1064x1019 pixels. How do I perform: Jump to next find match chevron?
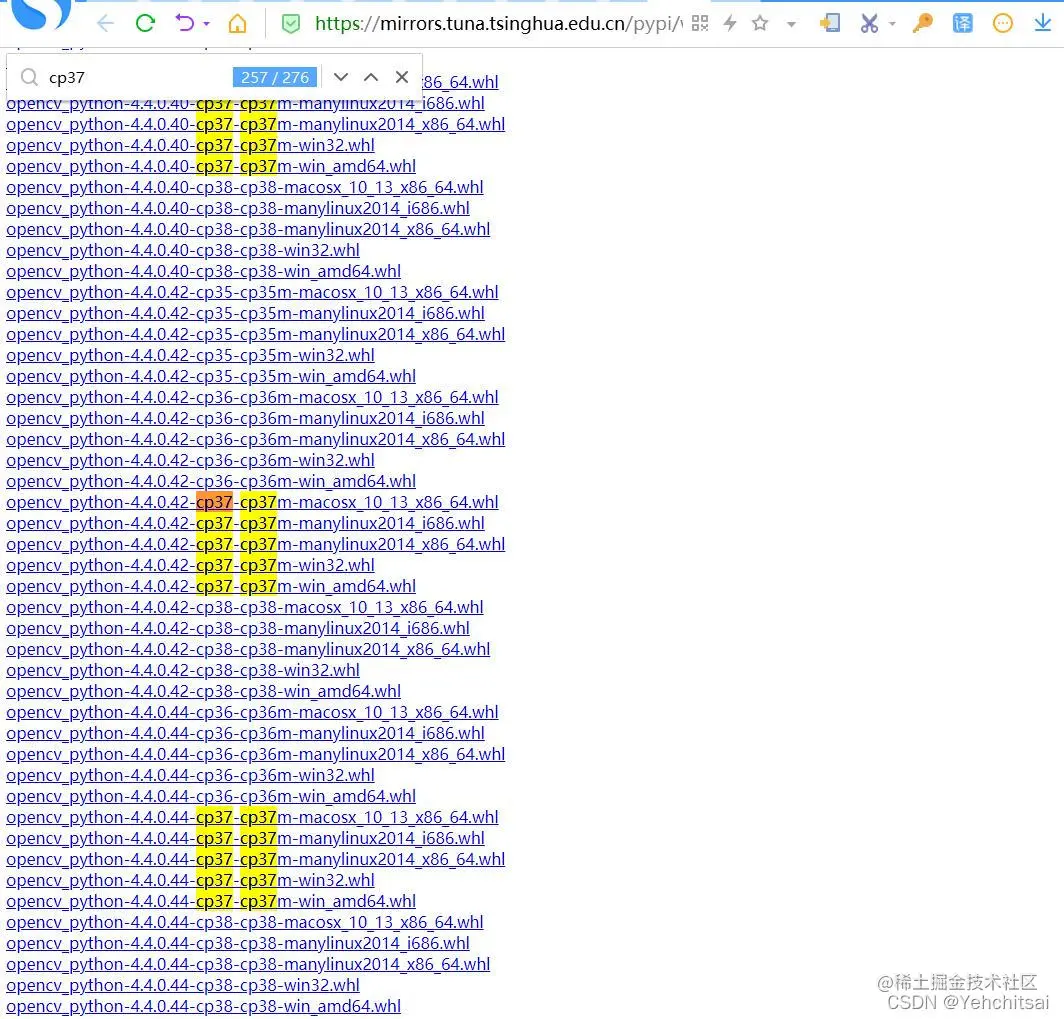(x=341, y=77)
